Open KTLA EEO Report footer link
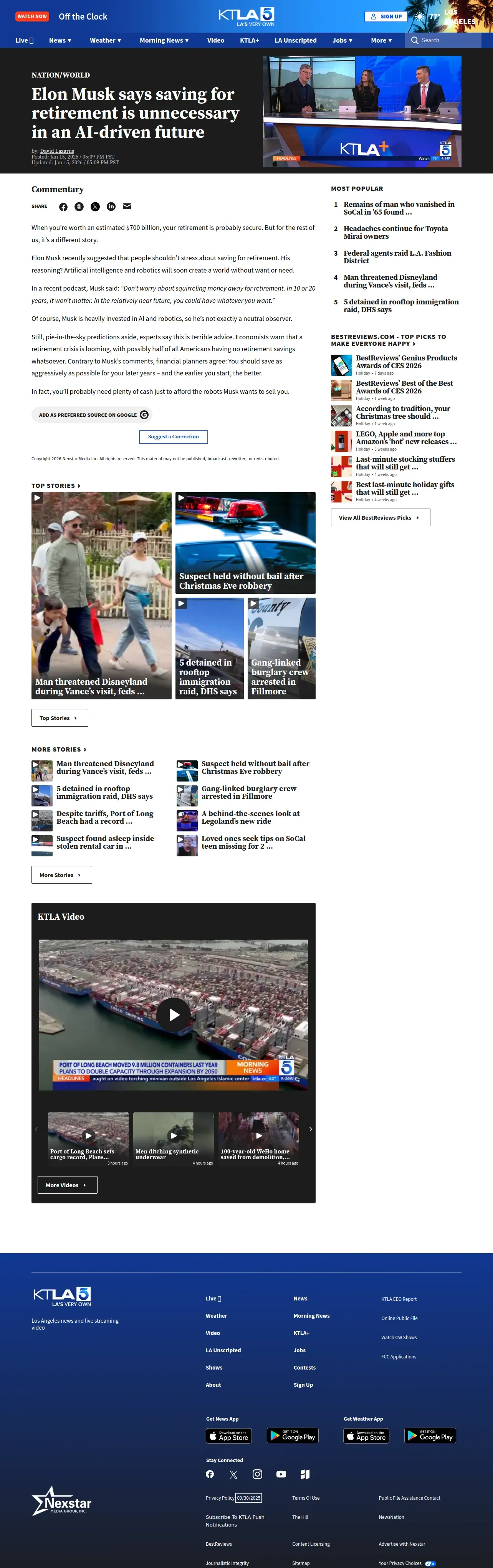The height and width of the screenshot is (1568, 493). [x=399, y=1299]
